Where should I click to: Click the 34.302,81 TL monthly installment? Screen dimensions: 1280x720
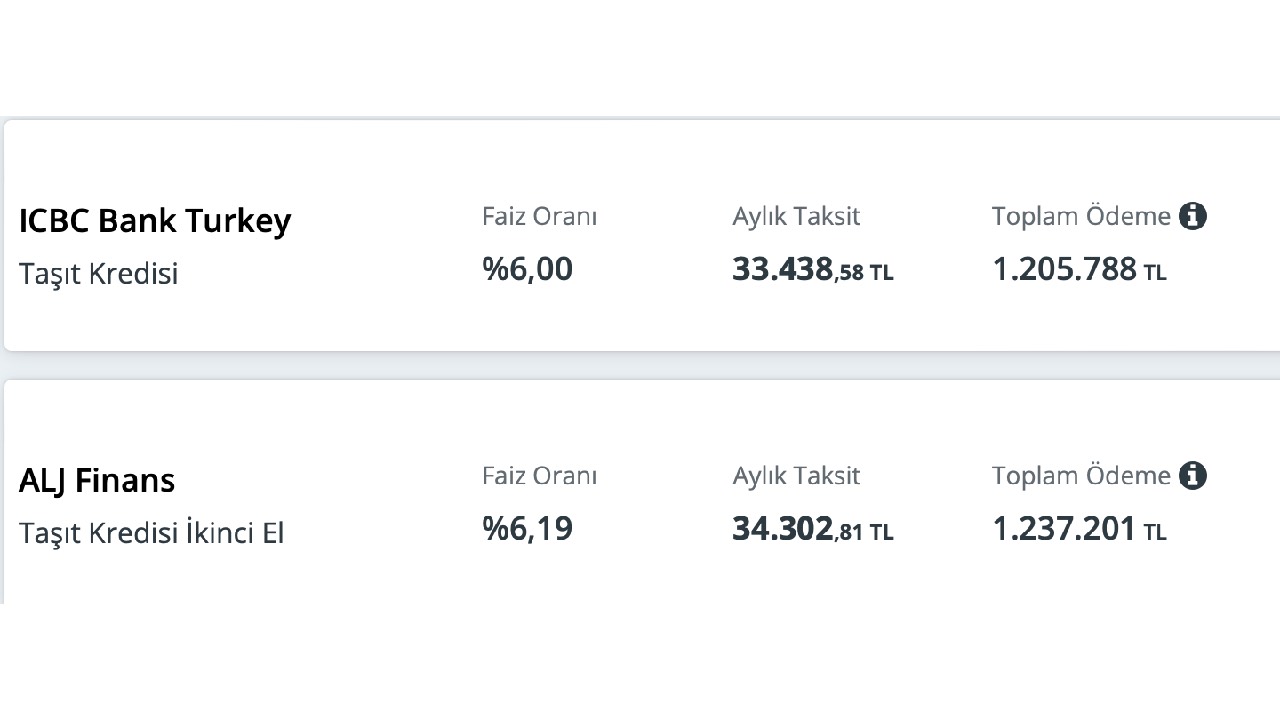pos(813,530)
